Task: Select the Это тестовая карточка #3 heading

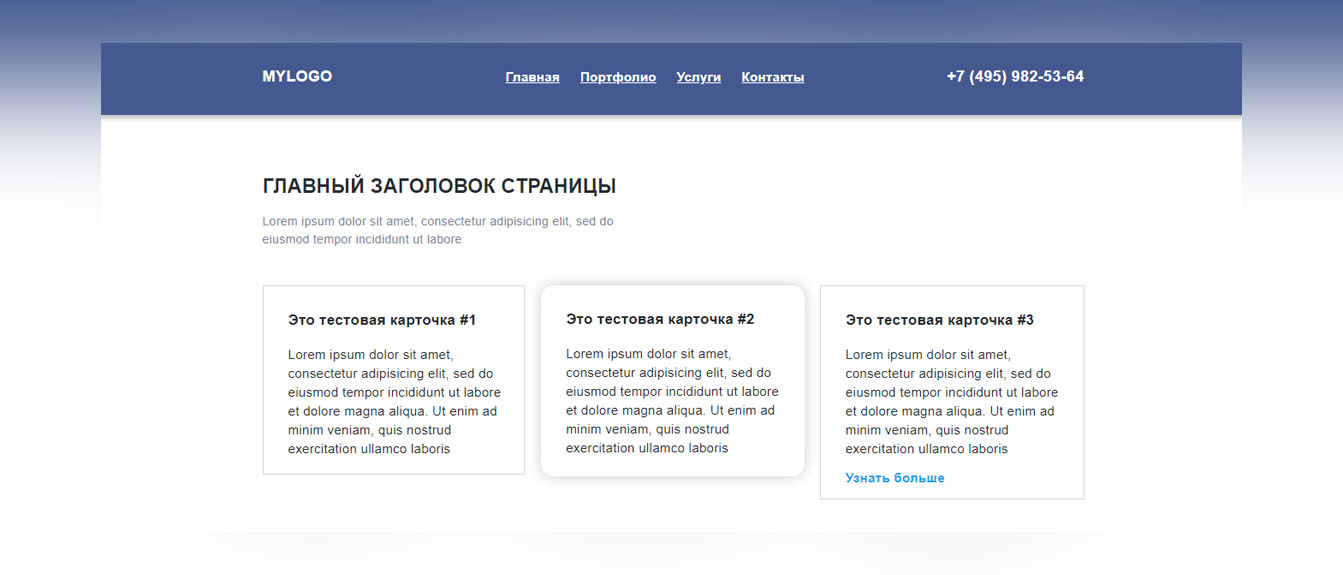Action: (x=940, y=320)
